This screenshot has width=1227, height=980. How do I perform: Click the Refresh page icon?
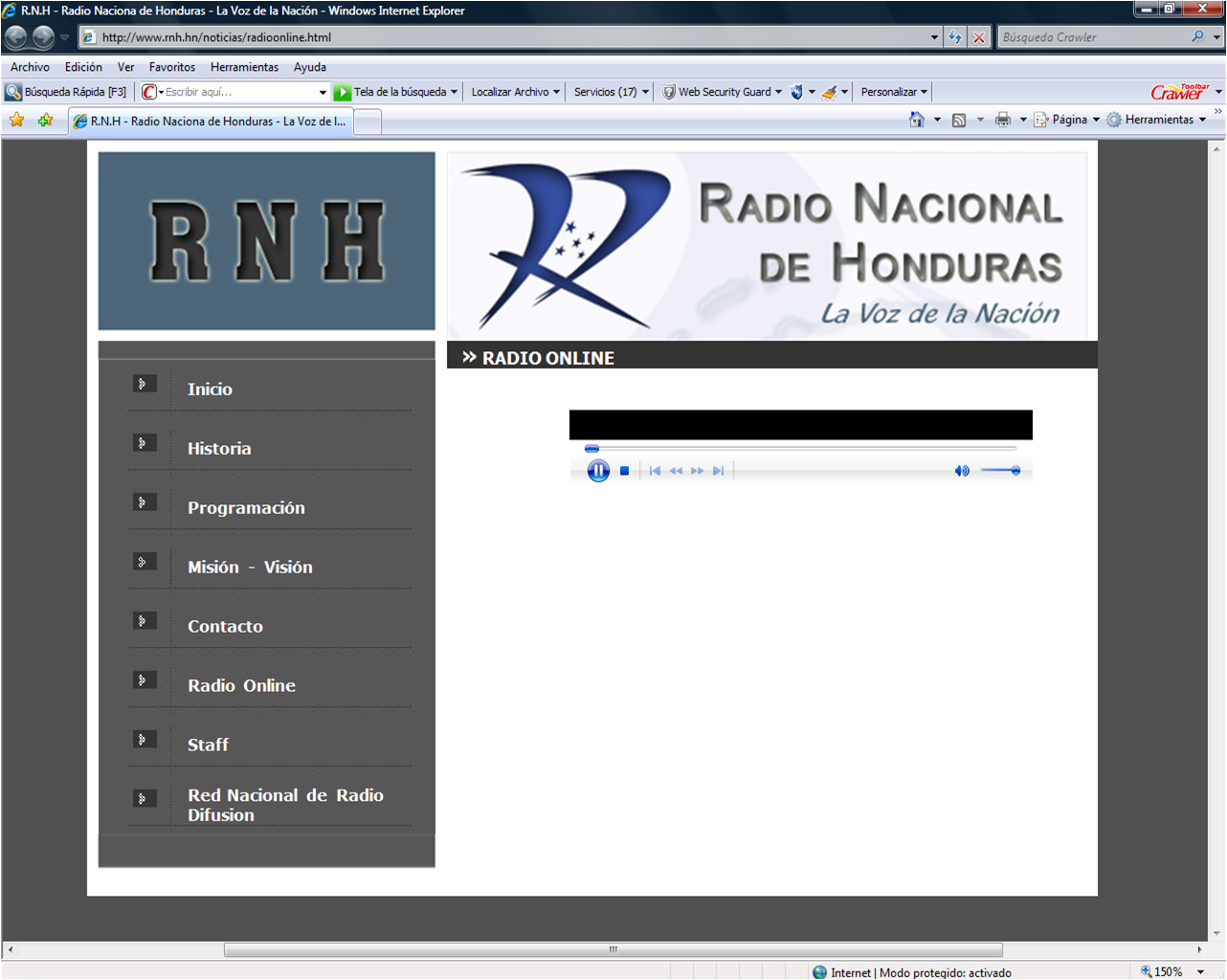(955, 37)
